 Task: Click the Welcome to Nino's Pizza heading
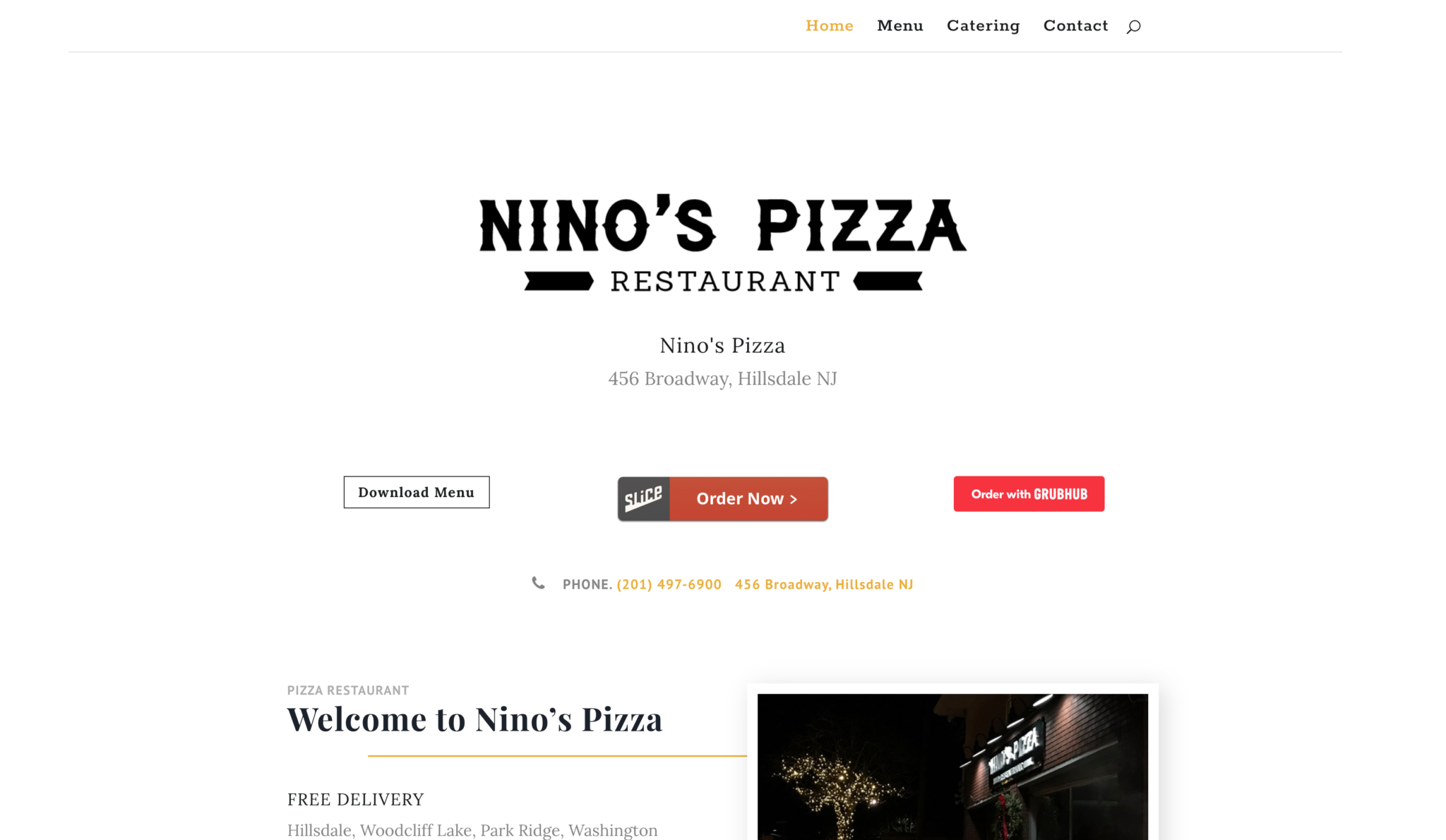point(474,719)
